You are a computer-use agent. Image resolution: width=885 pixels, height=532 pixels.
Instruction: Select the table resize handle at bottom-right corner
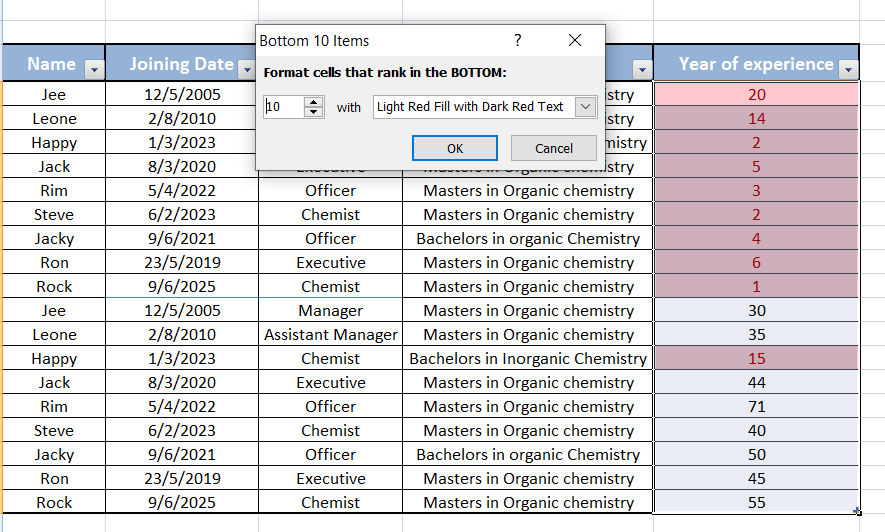[x=857, y=511]
